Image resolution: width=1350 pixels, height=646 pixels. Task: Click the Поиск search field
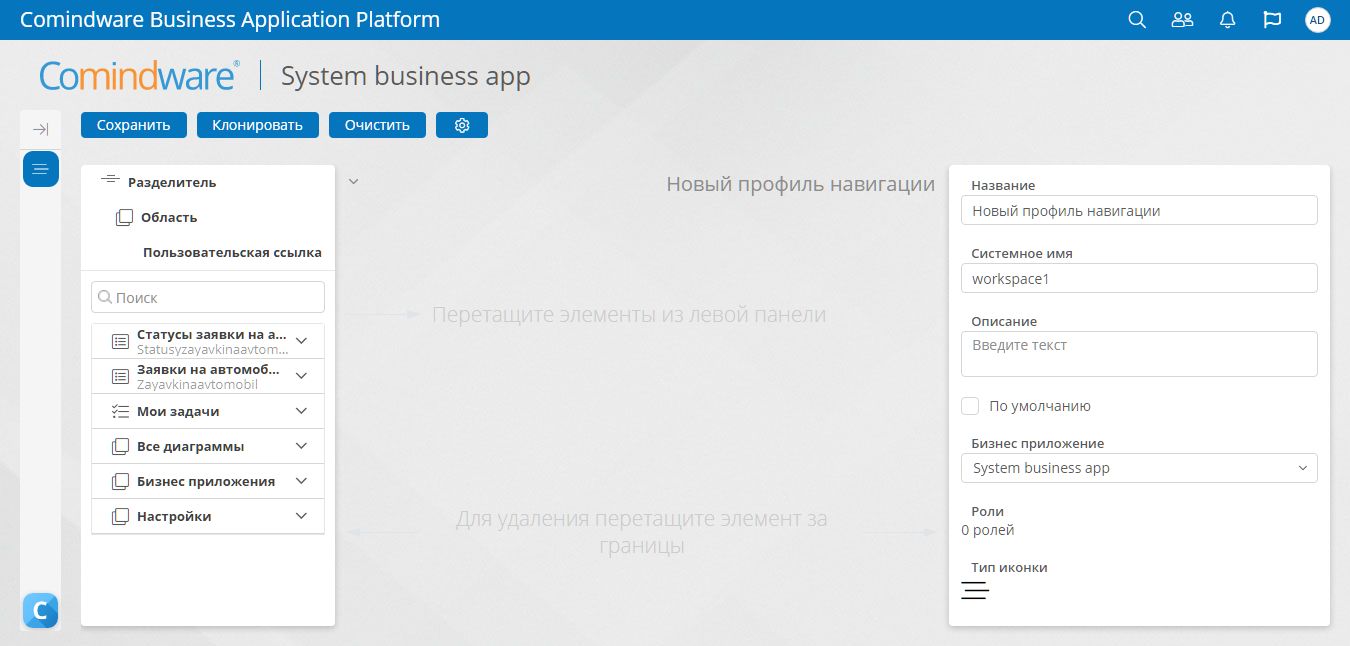[208, 297]
